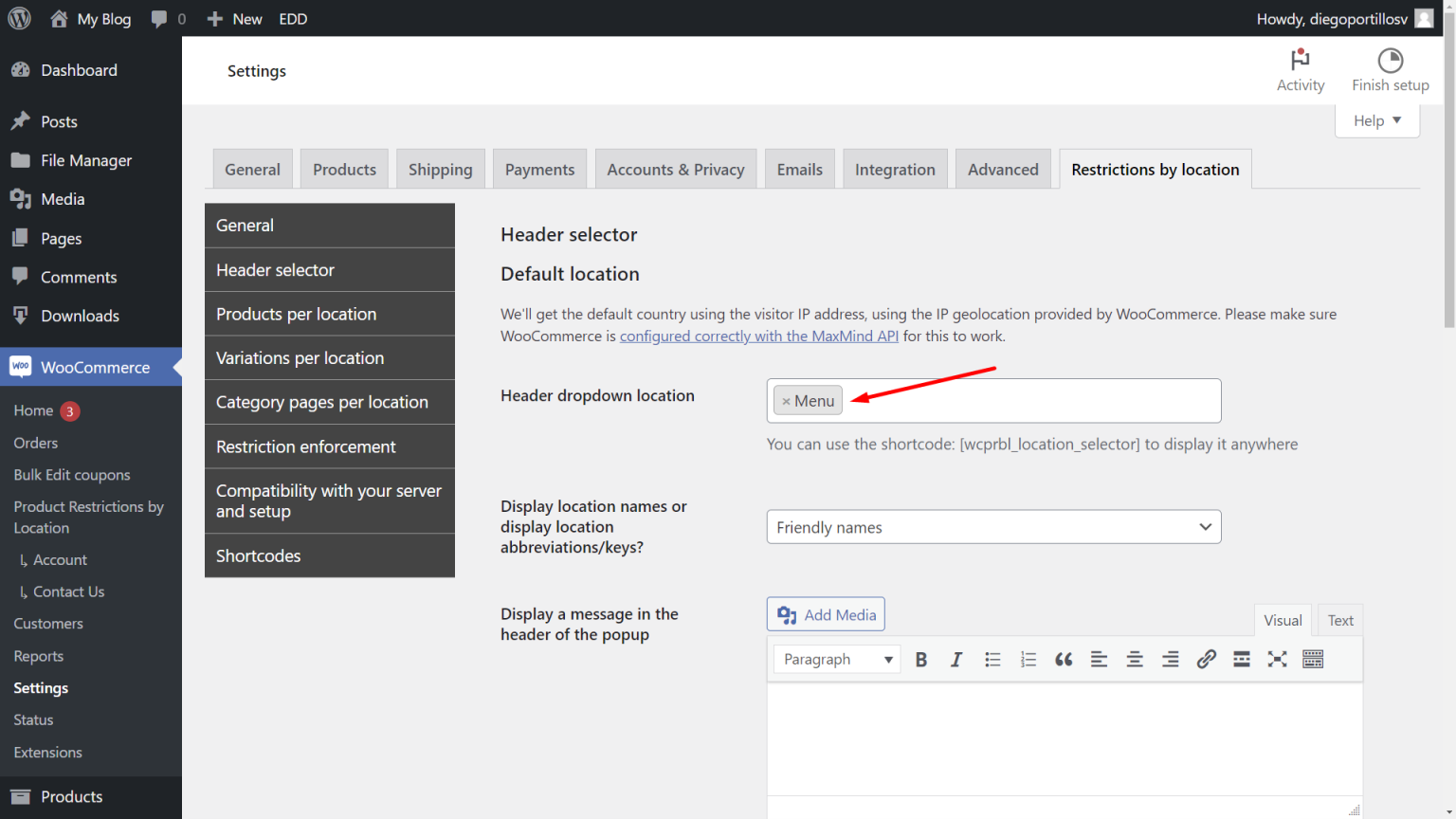Switch the popup message editor to Text mode
This screenshot has width=1456, height=819.
coord(1339,619)
